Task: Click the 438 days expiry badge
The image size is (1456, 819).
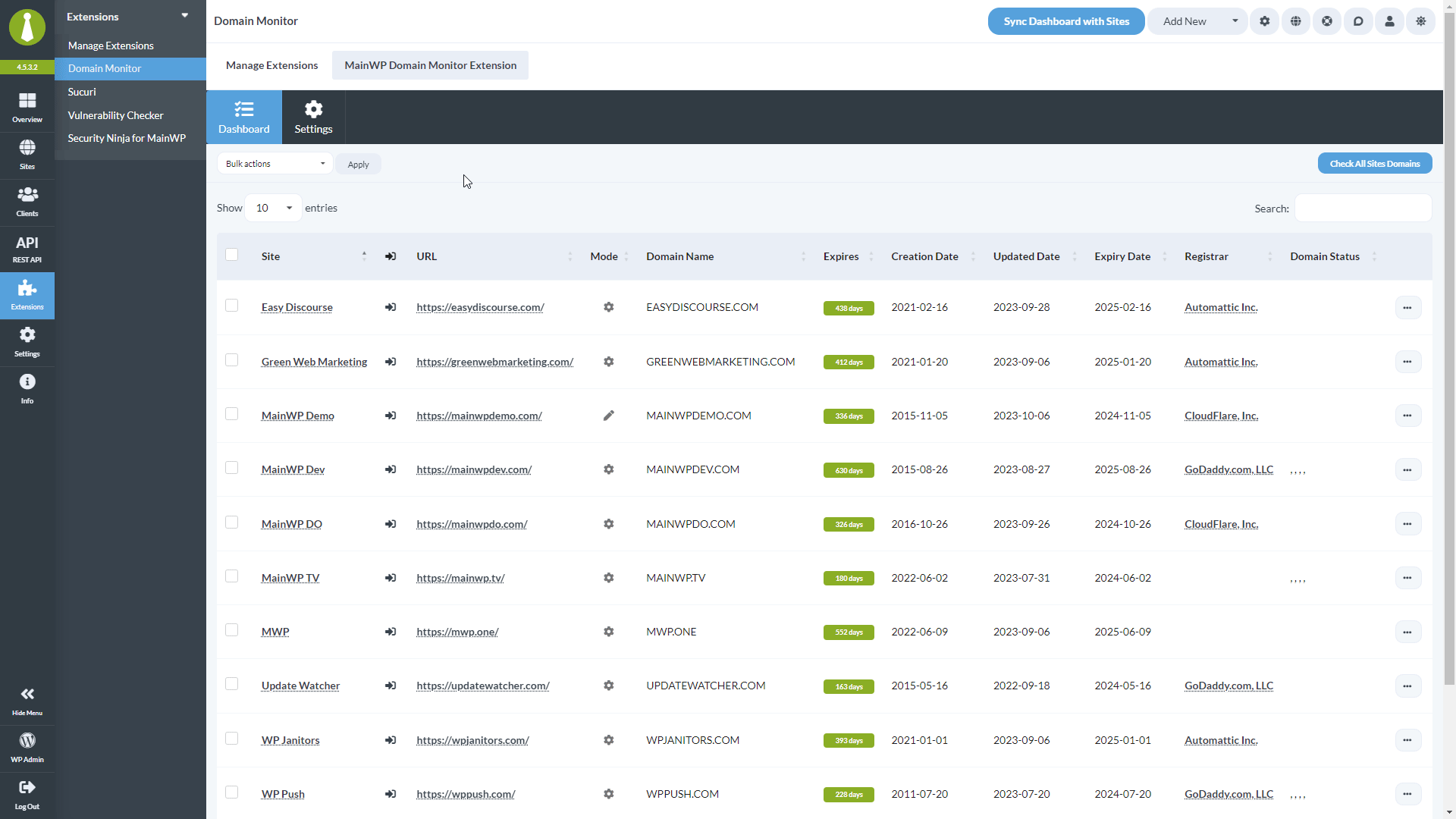Action: 849,309
